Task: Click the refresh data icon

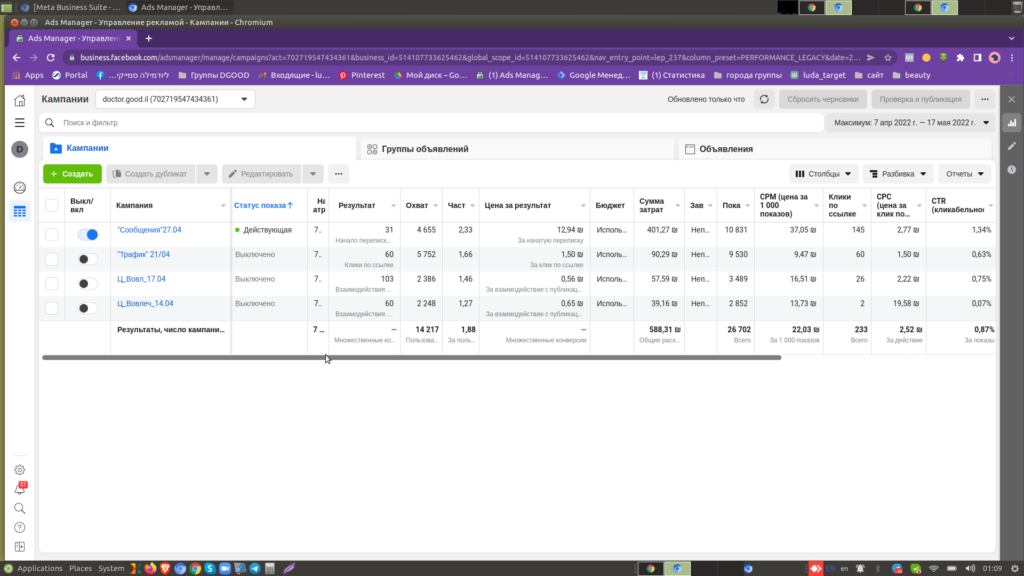Action: [x=764, y=99]
